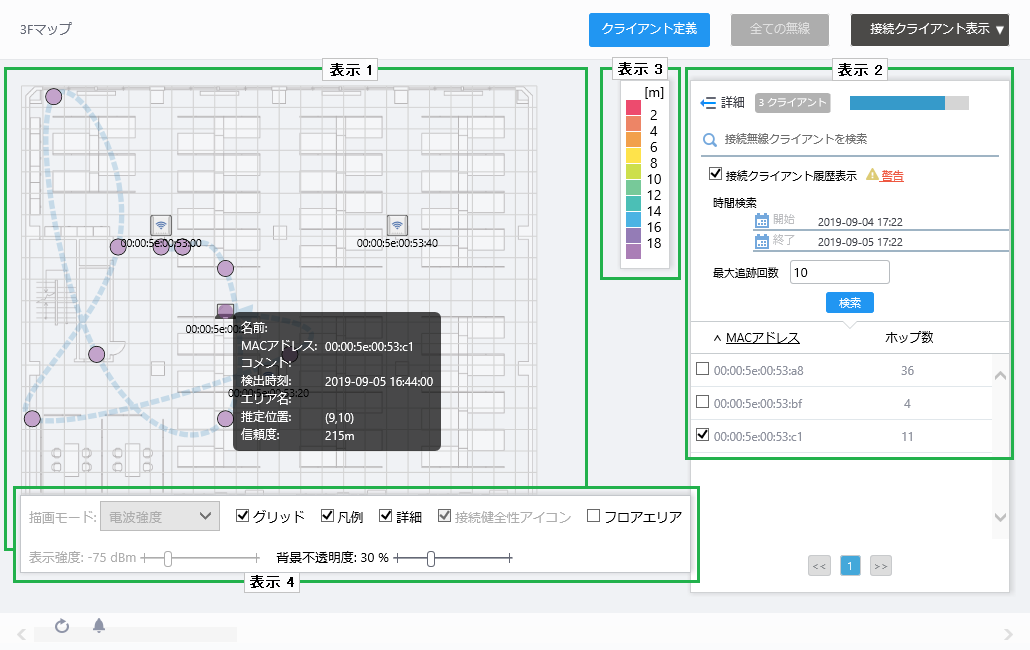Go to previous page with << button
This screenshot has height=650, width=1030.
819,566
